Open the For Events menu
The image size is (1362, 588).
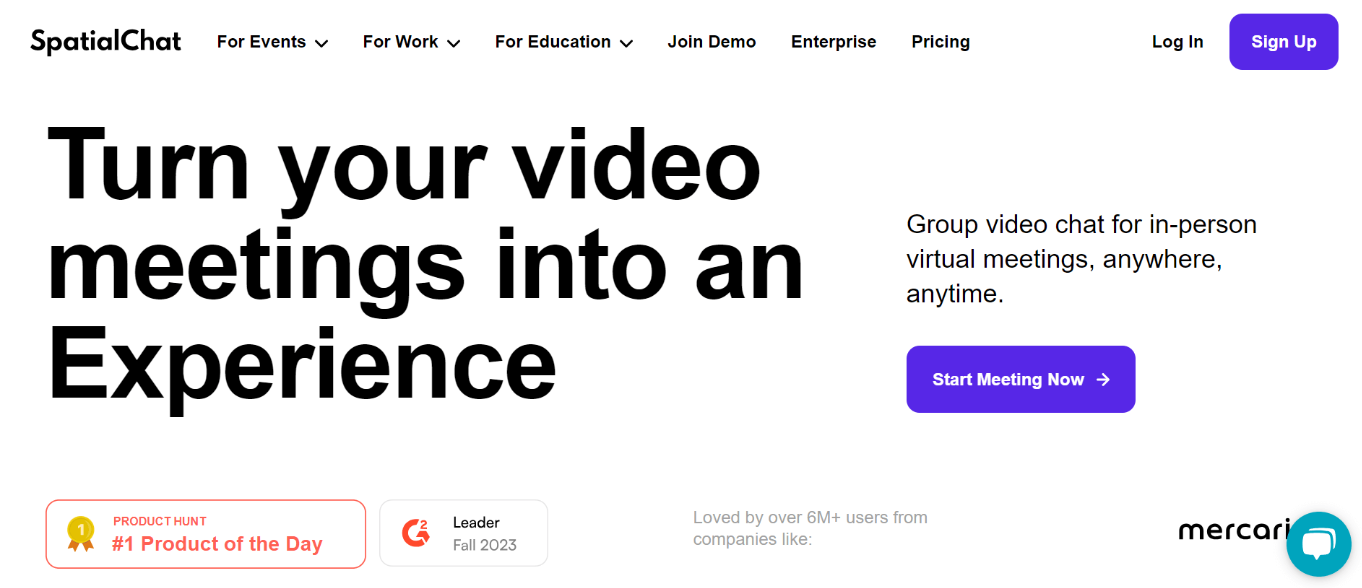[273, 42]
